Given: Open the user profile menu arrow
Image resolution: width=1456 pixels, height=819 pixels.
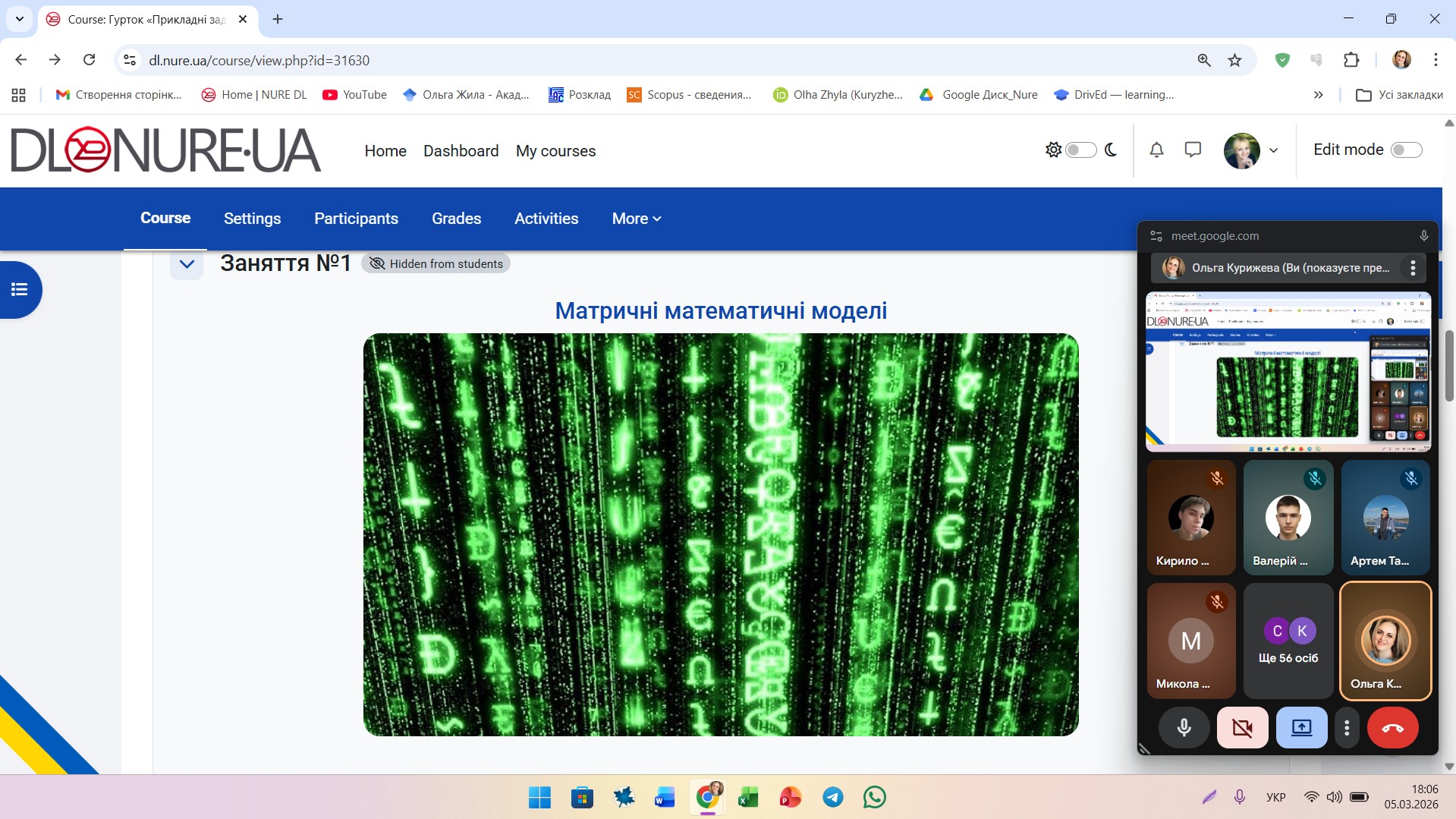Looking at the screenshot, I should click(x=1274, y=150).
